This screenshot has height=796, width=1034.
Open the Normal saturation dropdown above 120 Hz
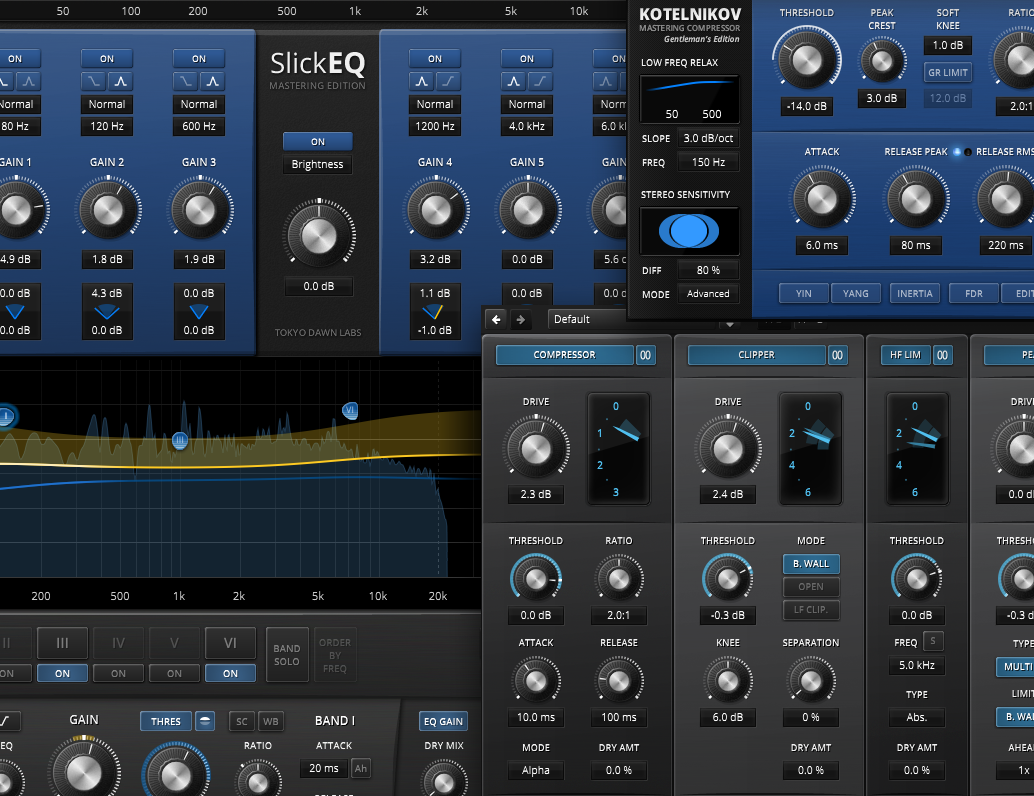tap(106, 104)
